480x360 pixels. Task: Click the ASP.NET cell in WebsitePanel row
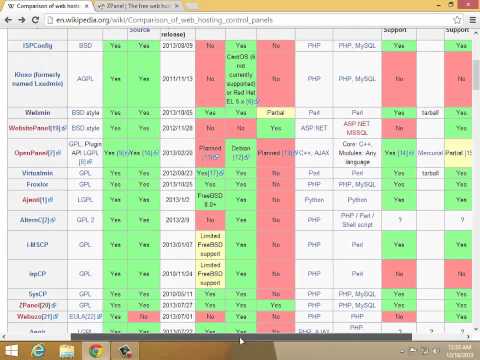click(x=314, y=128)
